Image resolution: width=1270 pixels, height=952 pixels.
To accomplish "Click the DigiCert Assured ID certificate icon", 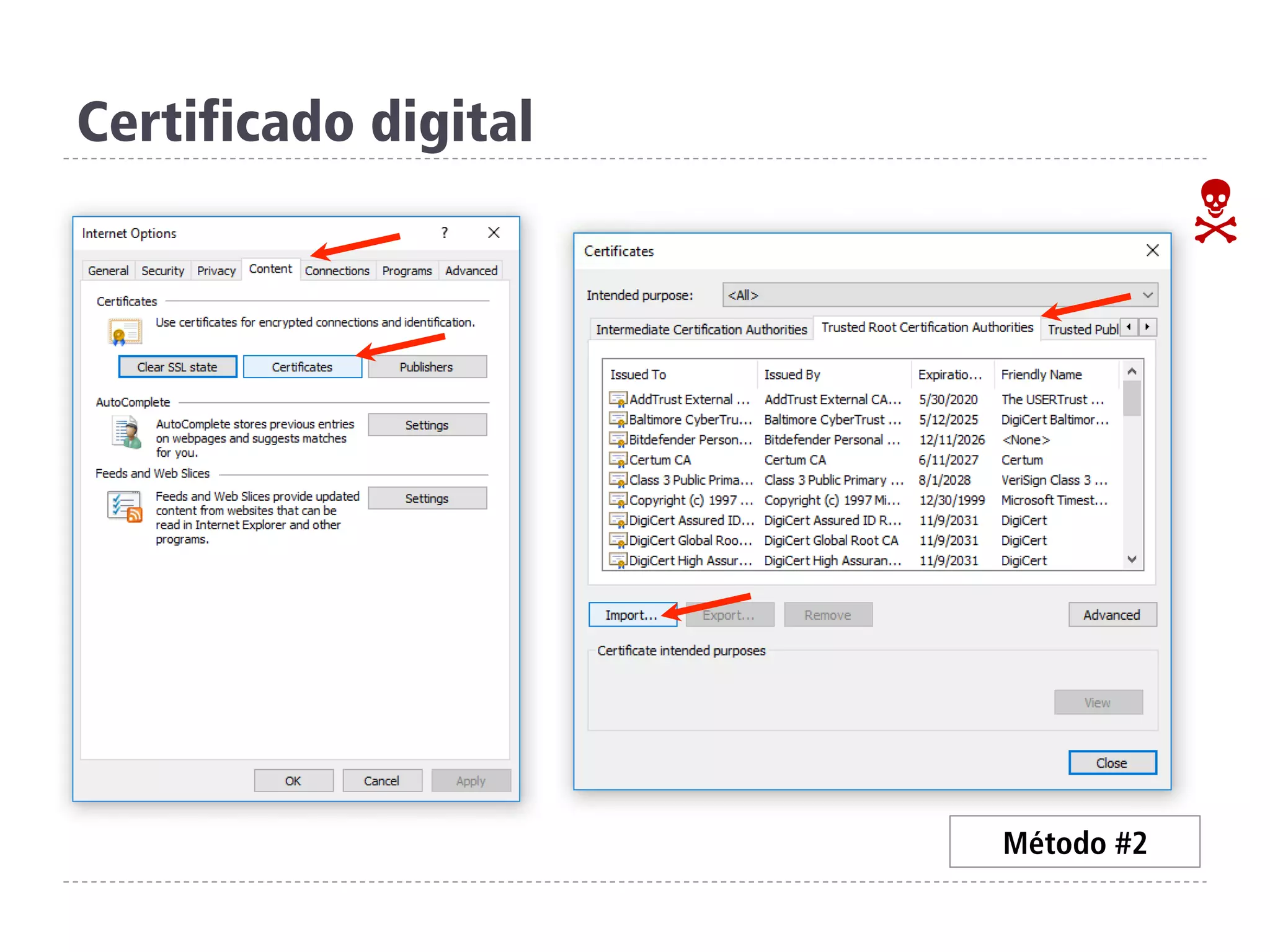I will pos(618,520).
